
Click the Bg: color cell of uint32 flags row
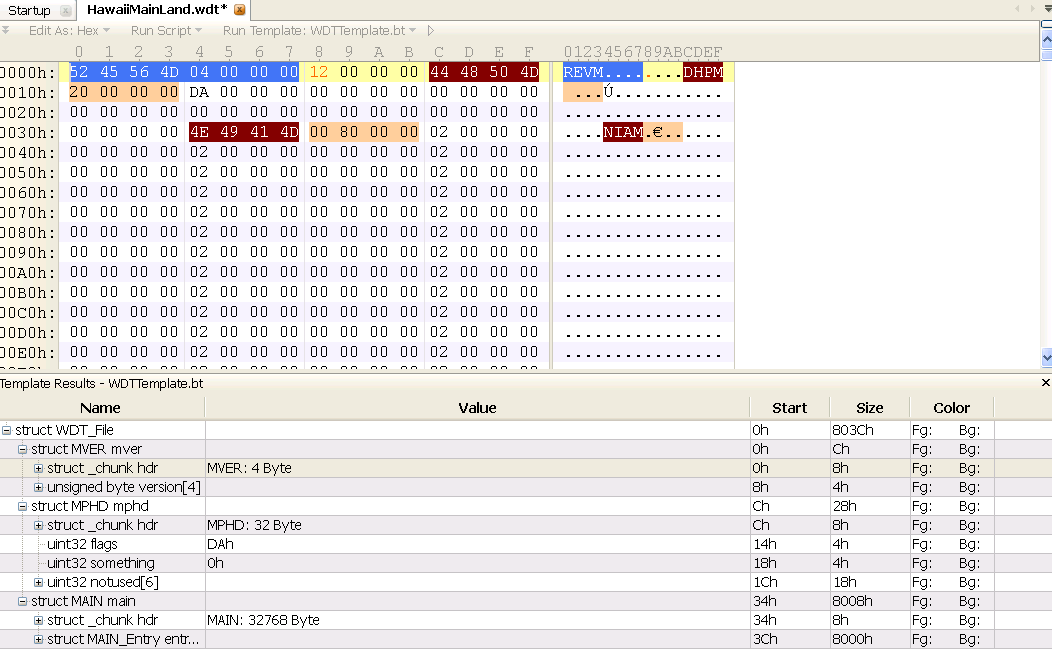point(969,544)
